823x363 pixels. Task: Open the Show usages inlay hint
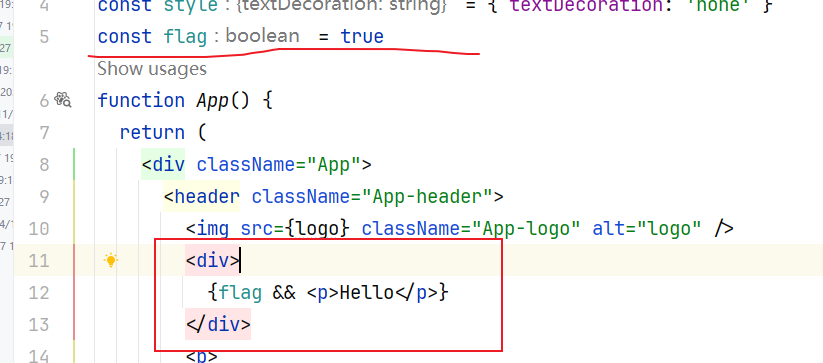point(152,69)
